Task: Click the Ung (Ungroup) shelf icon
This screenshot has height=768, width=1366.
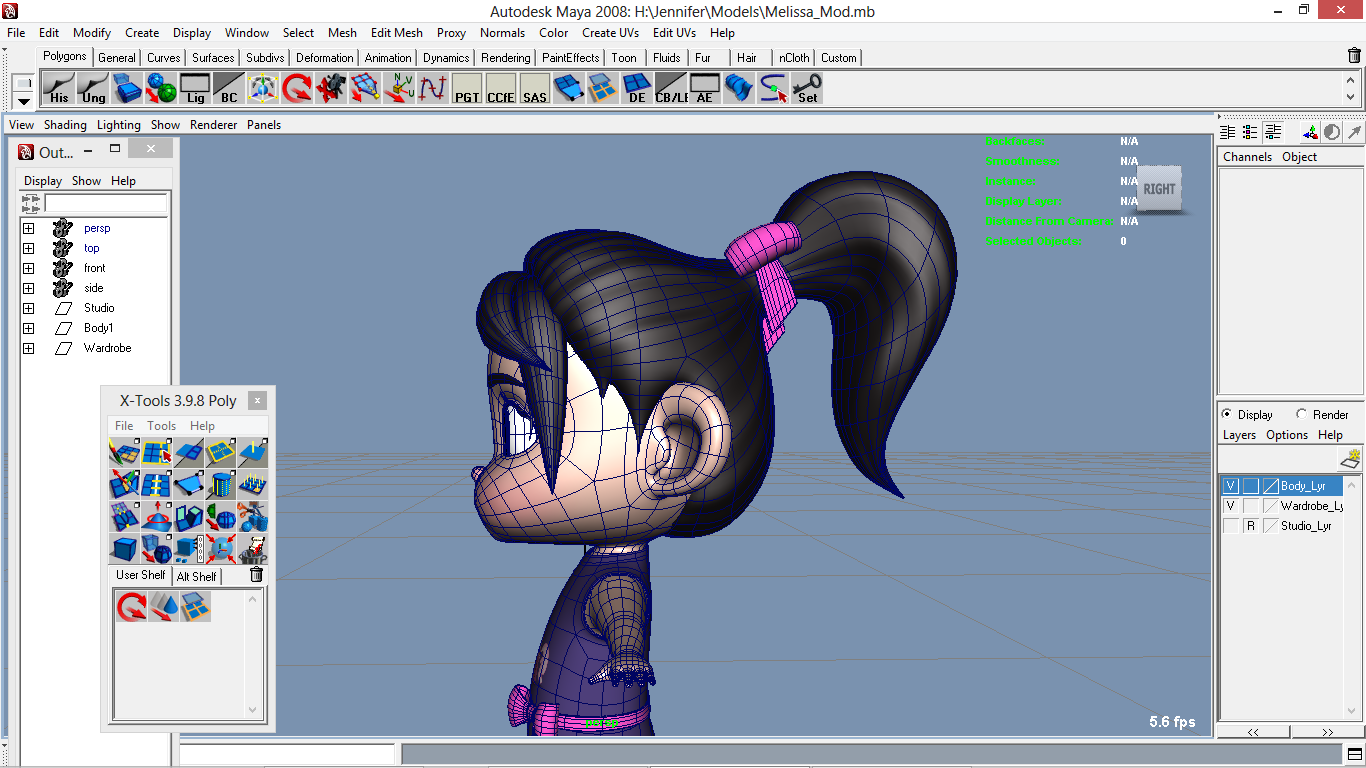Action: click(93, 89)
